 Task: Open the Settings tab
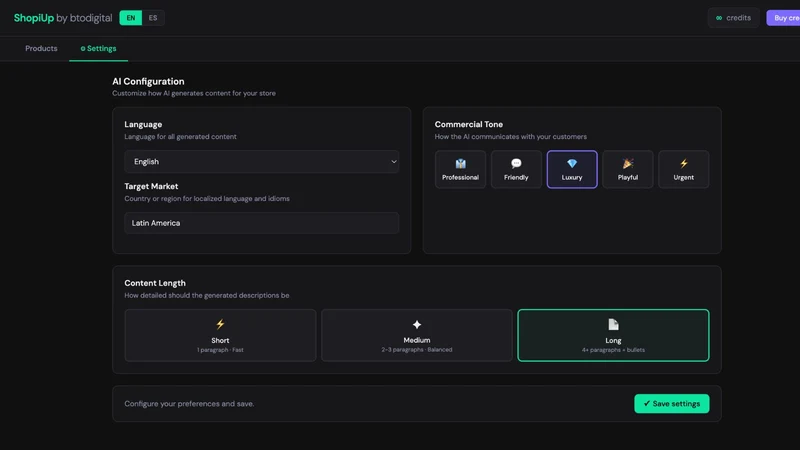pos(98,48)
